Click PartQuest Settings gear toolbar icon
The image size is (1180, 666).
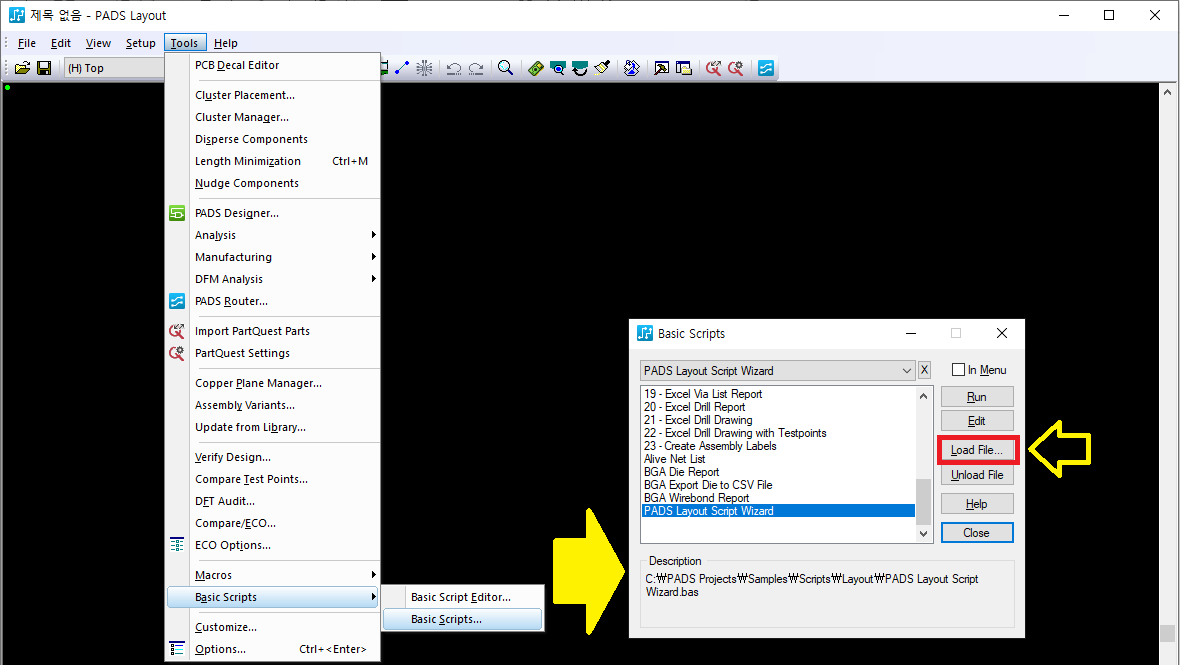tap(736, 68)
